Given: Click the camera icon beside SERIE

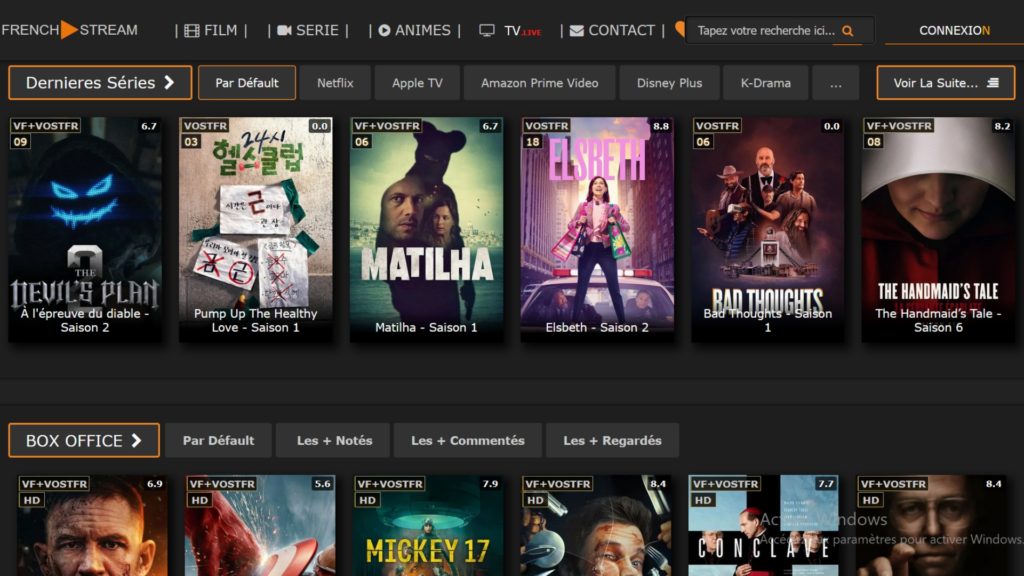Looking at the screenshot, I should (x=284, y=31).
